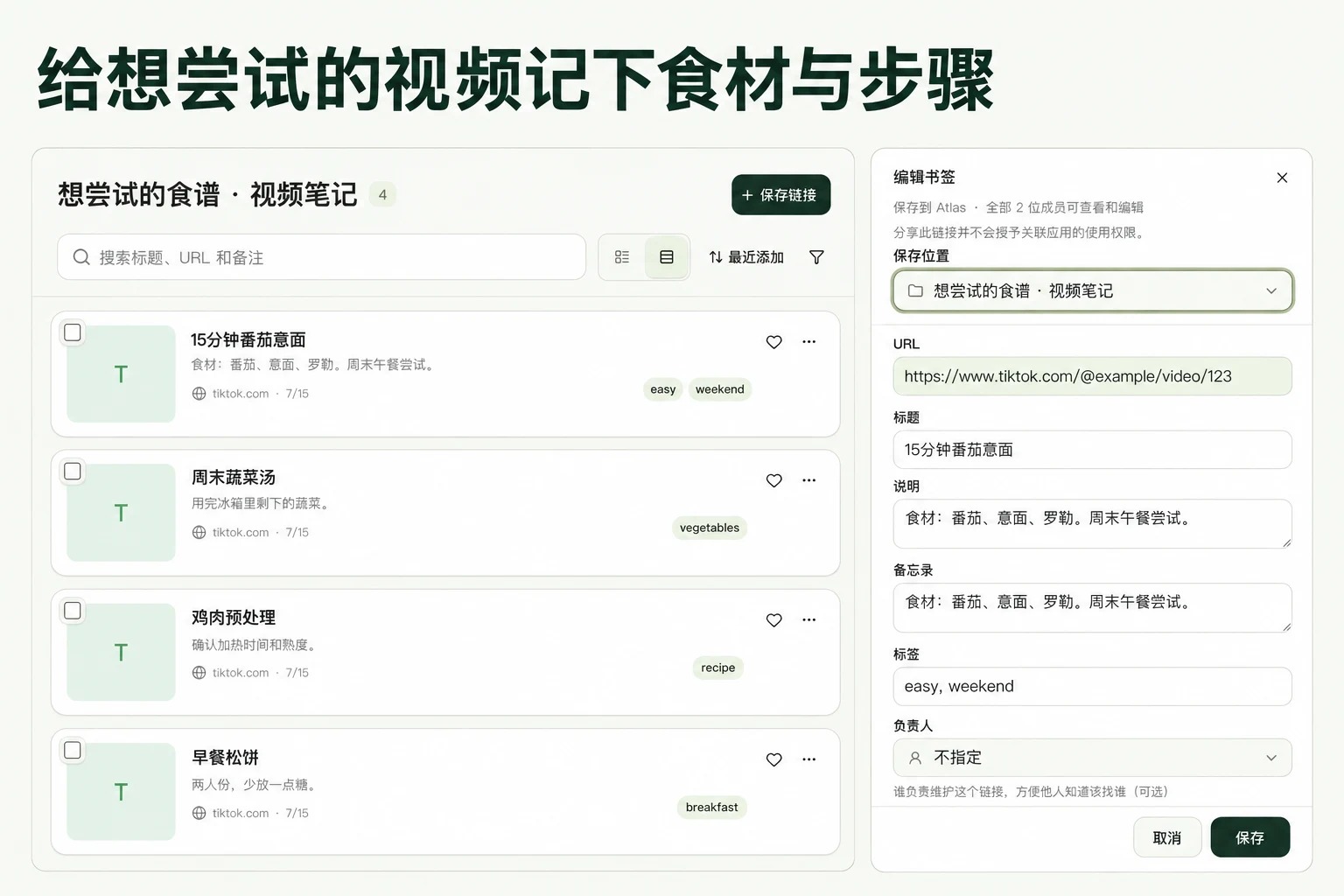Open the 负责人 assignee dropdown

pyautogui.click(x=1092, y=758)
